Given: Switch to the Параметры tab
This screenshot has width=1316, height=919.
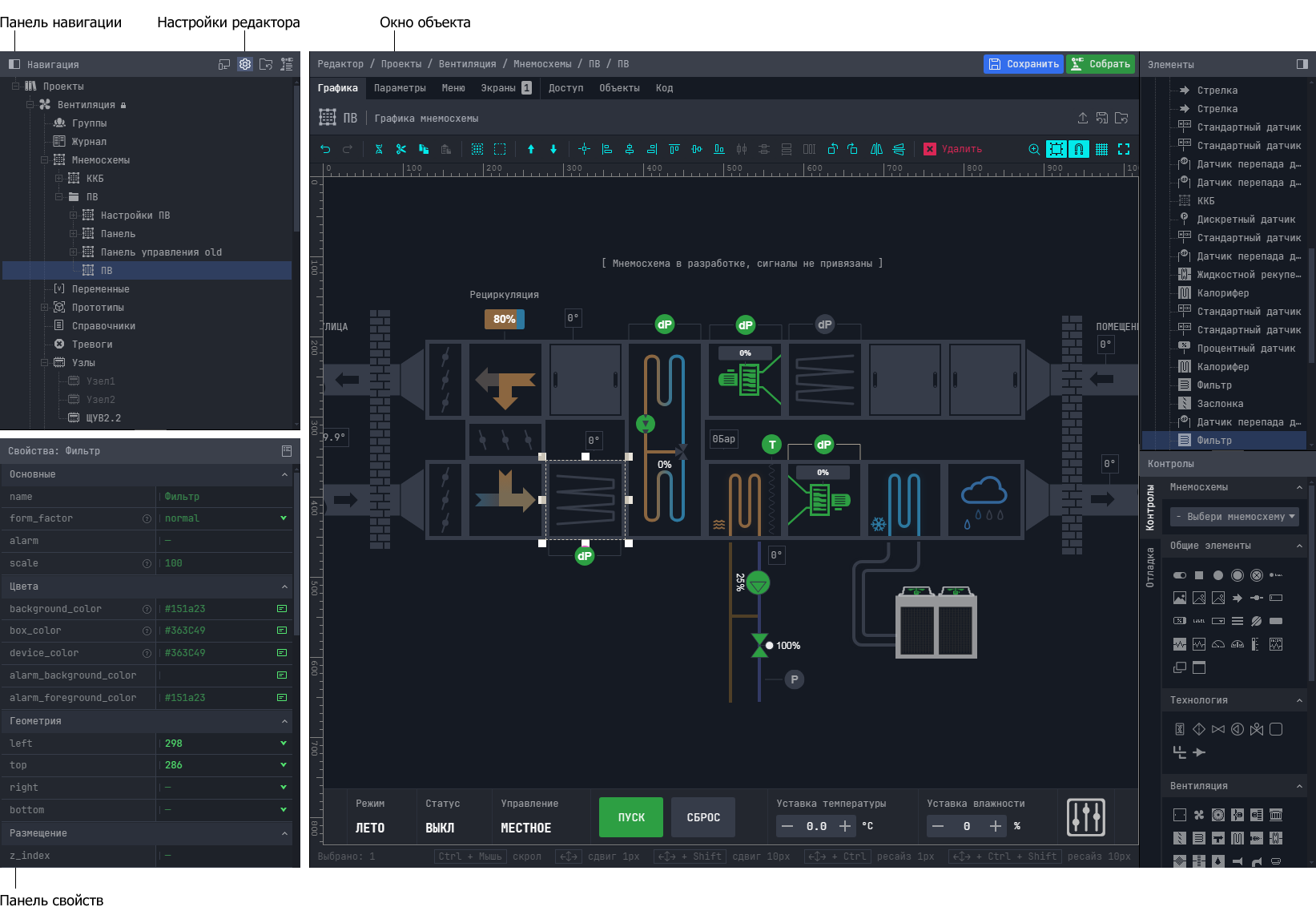Looking at the screenshot, I should (x=400, y=88).
